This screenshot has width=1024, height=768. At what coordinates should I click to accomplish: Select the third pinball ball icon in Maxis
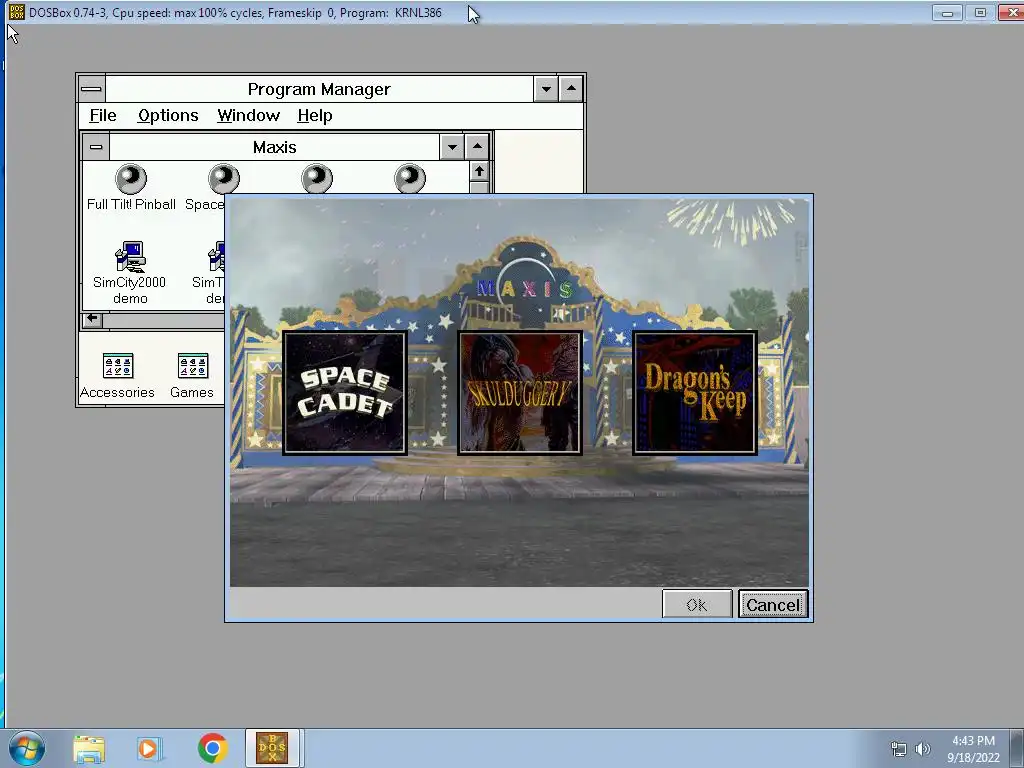tap(317, 179)
